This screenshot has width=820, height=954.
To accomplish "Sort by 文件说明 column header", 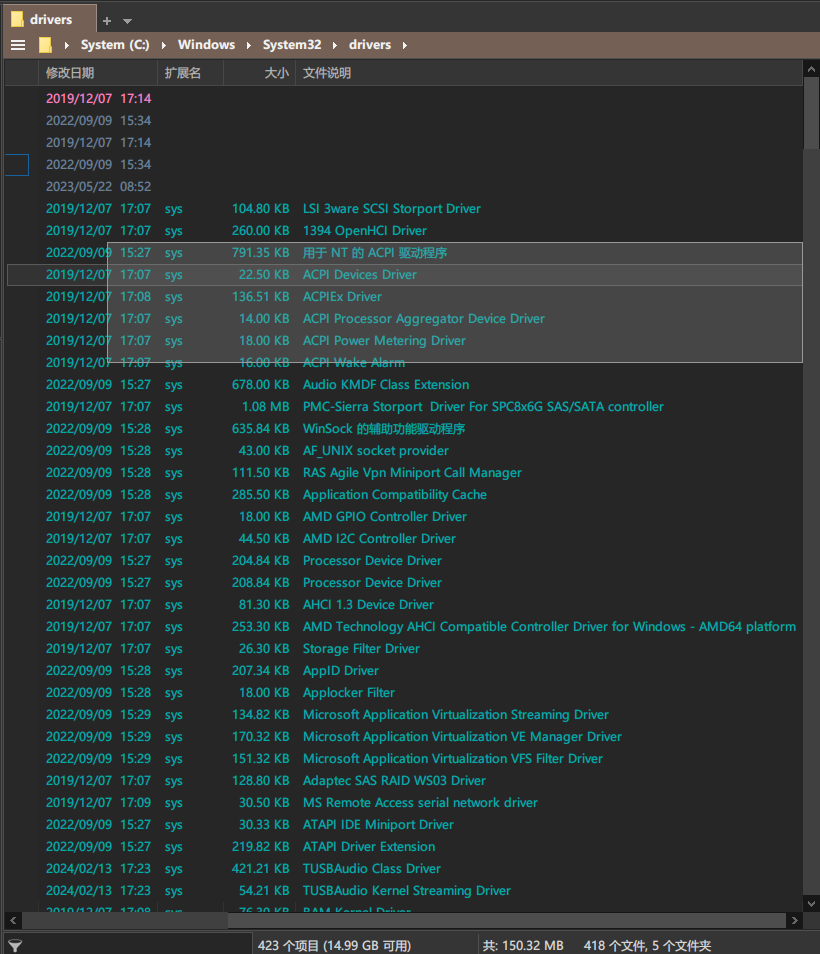I will pos(327,73).
